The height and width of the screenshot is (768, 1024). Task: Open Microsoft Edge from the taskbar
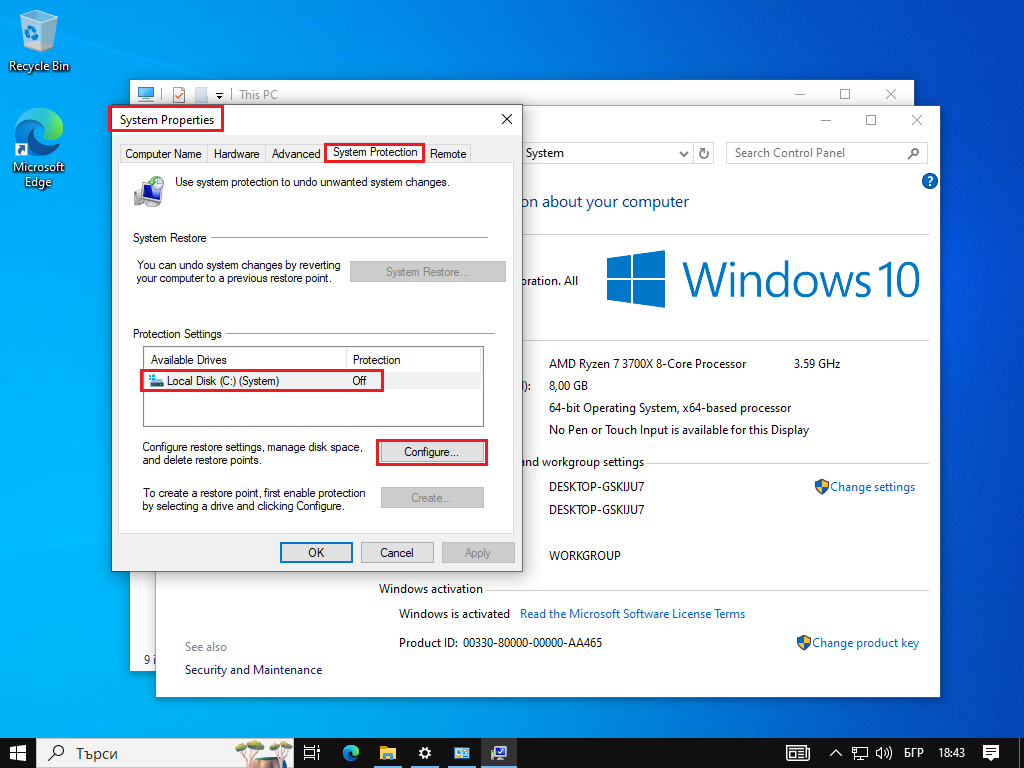tap(351, 753)
